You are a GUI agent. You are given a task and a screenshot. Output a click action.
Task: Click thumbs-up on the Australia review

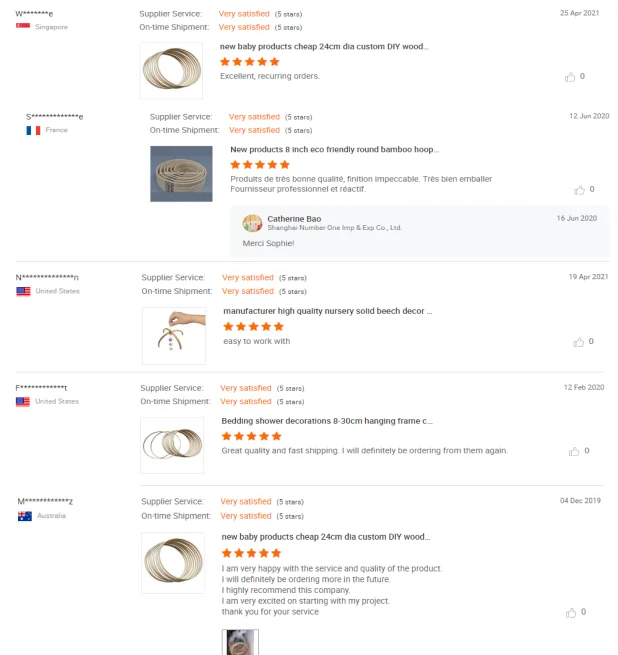570,612
